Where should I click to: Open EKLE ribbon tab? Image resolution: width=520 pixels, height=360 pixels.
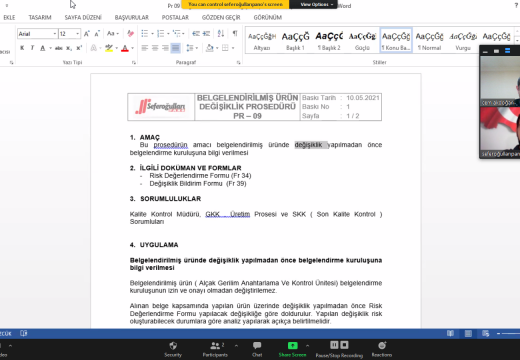pos(9,17)
